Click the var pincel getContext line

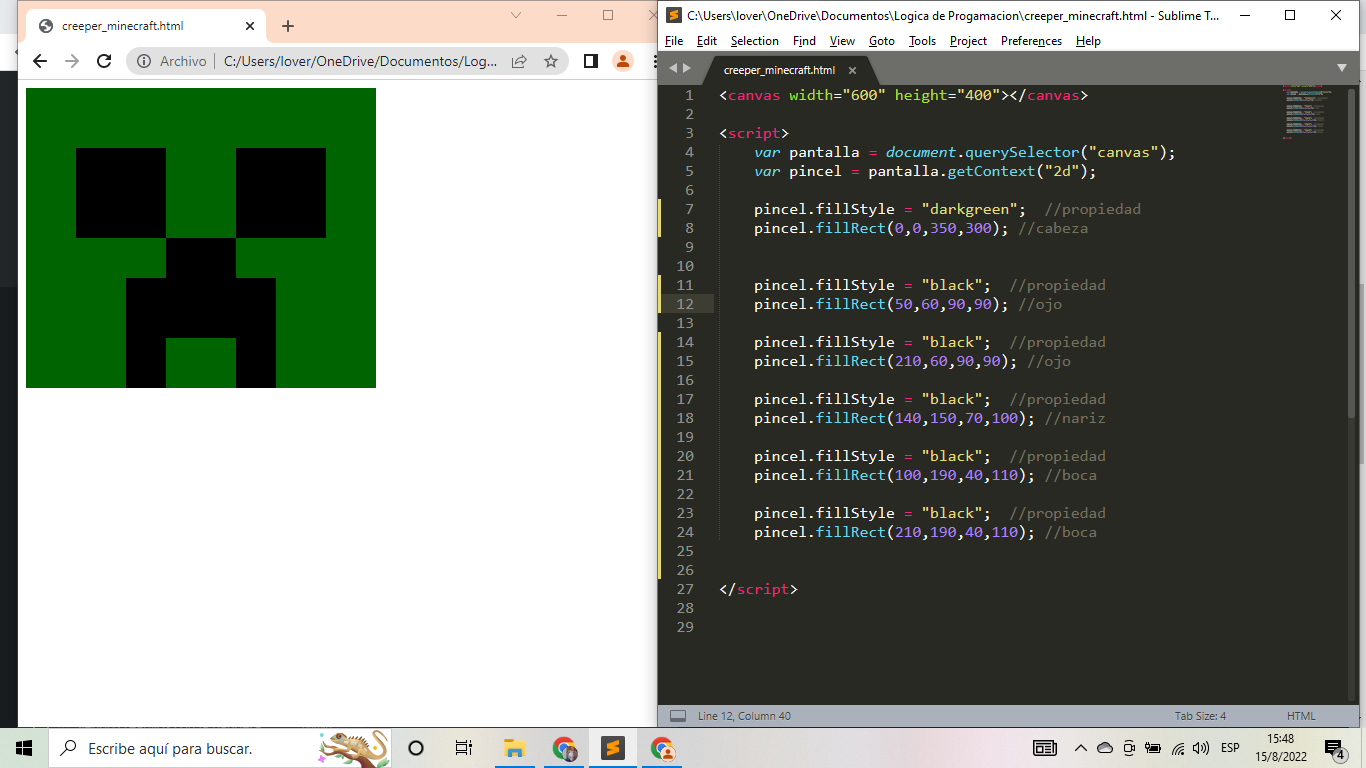pyautogui.click(x=925, y=171)
